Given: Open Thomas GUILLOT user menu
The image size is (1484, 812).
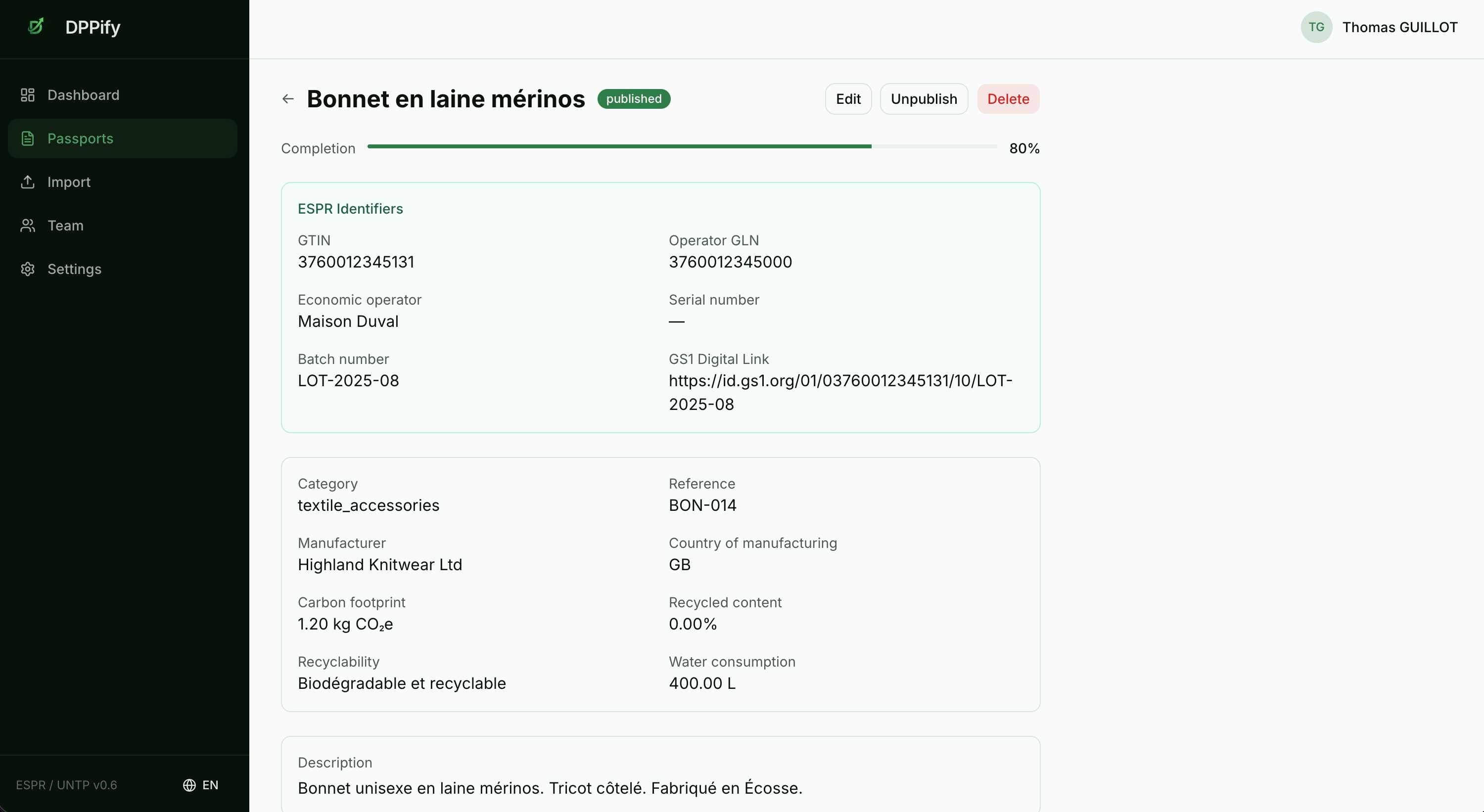Looking at the screenshot, I should click(1399, 27).
